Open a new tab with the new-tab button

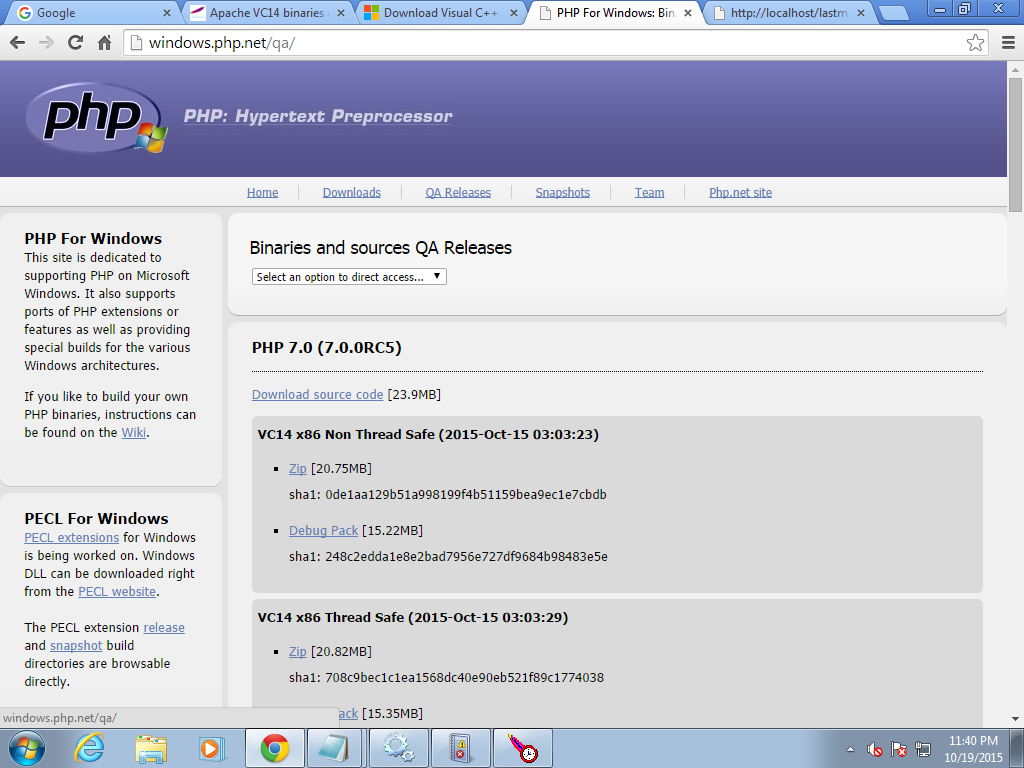[x=893, y=13]
